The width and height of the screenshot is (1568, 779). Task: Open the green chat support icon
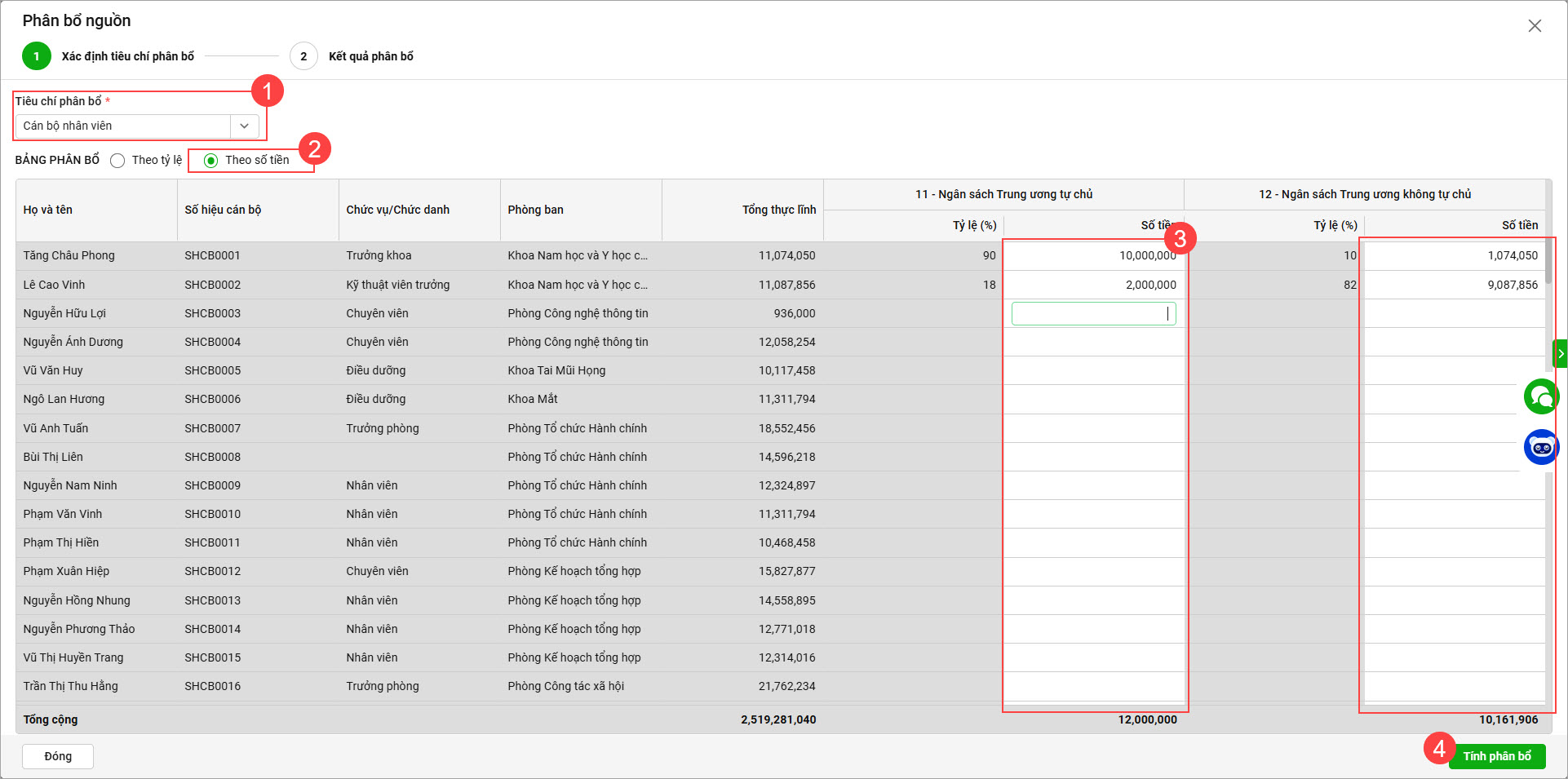pyautogui.click(x=1541, y=397)
